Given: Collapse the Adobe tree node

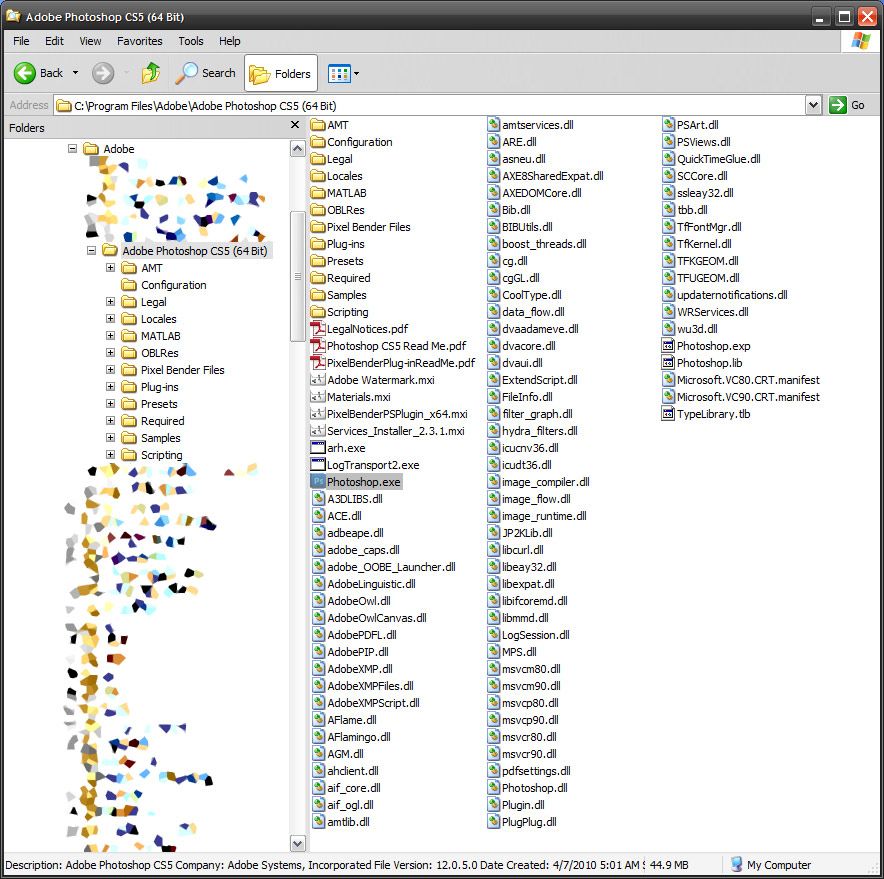Looking at the screenshot, I should [72, 149].
